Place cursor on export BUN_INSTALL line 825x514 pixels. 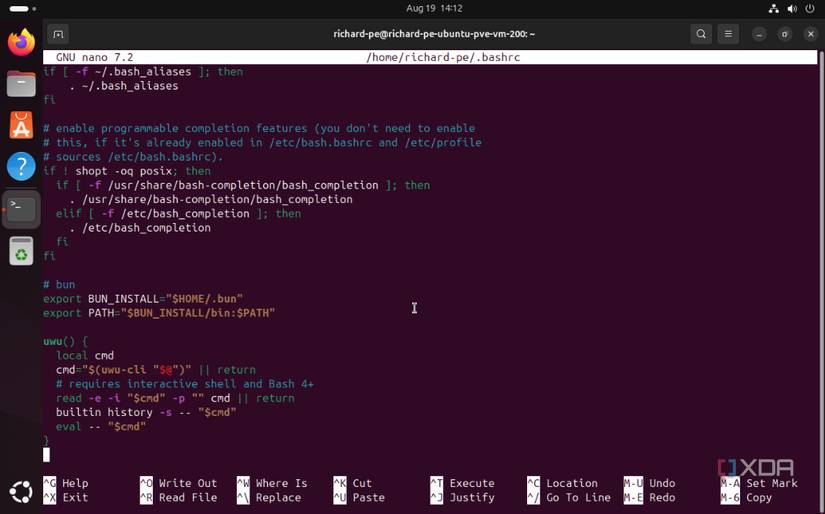tap(143, 299)
